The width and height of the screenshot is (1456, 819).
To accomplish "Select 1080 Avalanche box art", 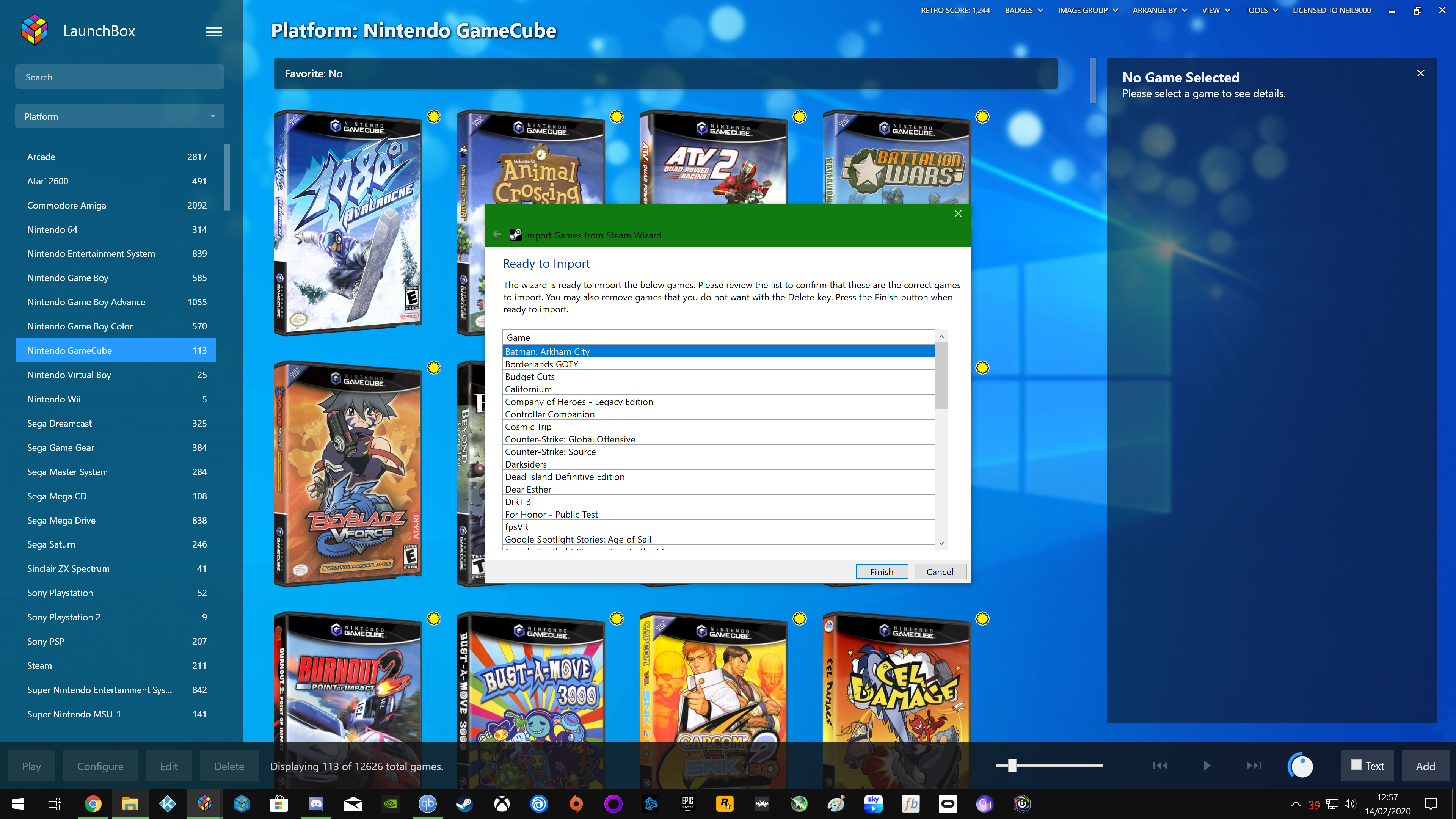I will pyautogui.click(x=348, y=222).
